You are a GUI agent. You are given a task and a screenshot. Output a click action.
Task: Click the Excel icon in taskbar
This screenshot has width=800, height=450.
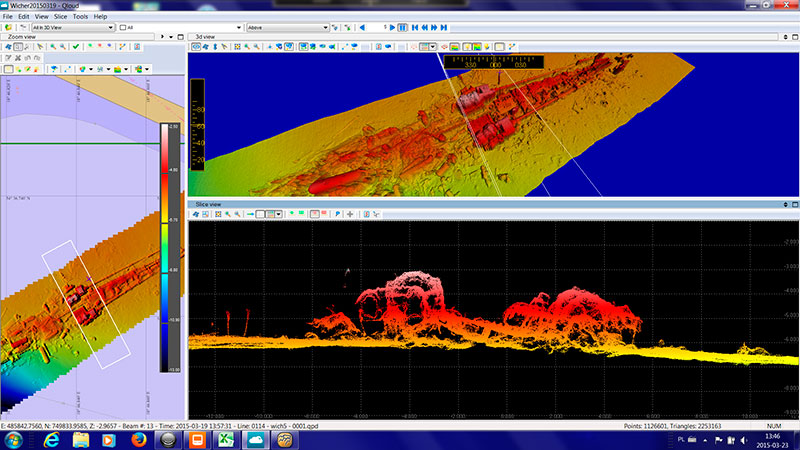point(226,438)
